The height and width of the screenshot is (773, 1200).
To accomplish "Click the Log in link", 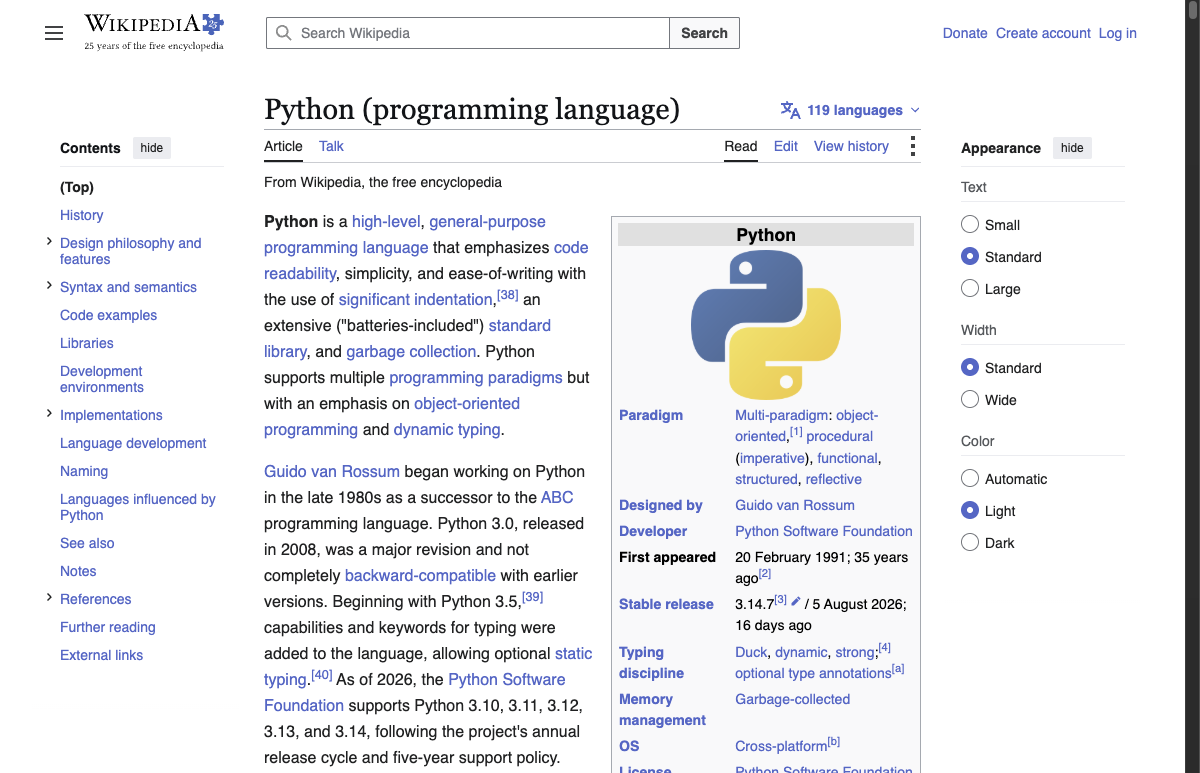I will [1117, 33].
